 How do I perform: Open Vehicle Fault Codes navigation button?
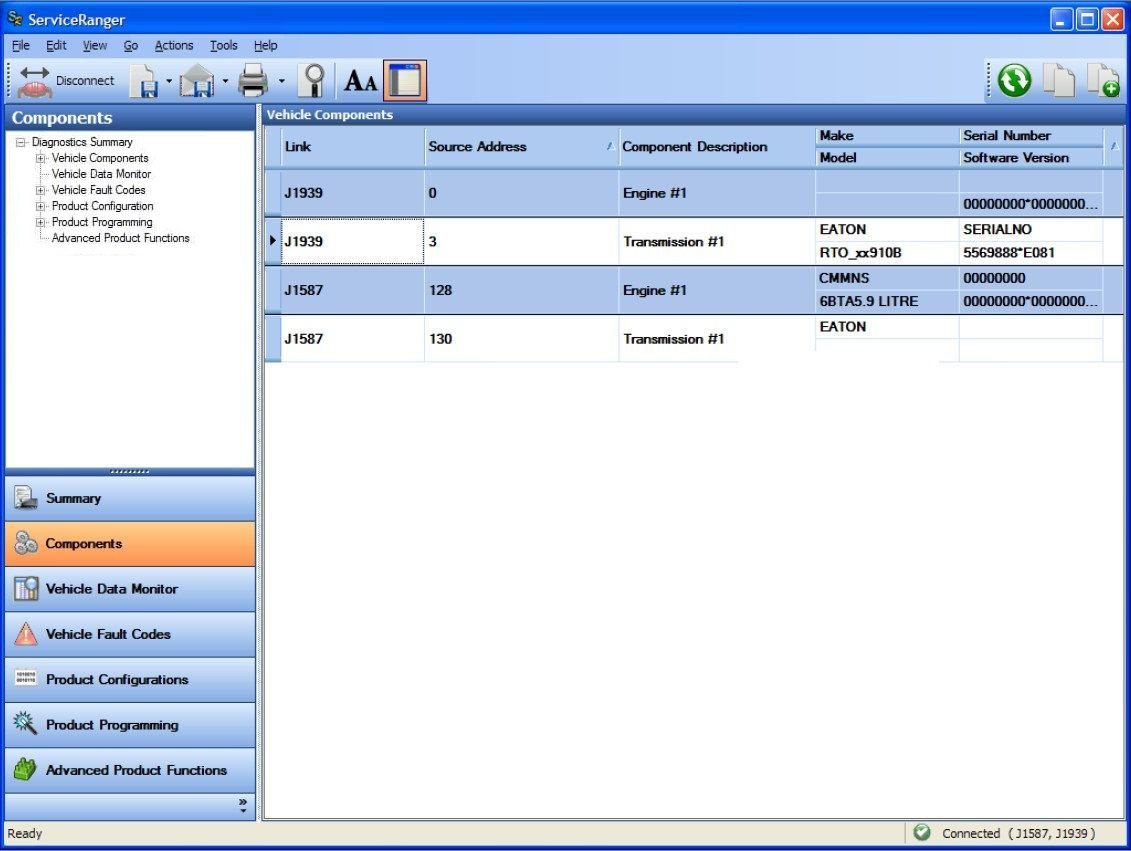[x=130, y=634]
